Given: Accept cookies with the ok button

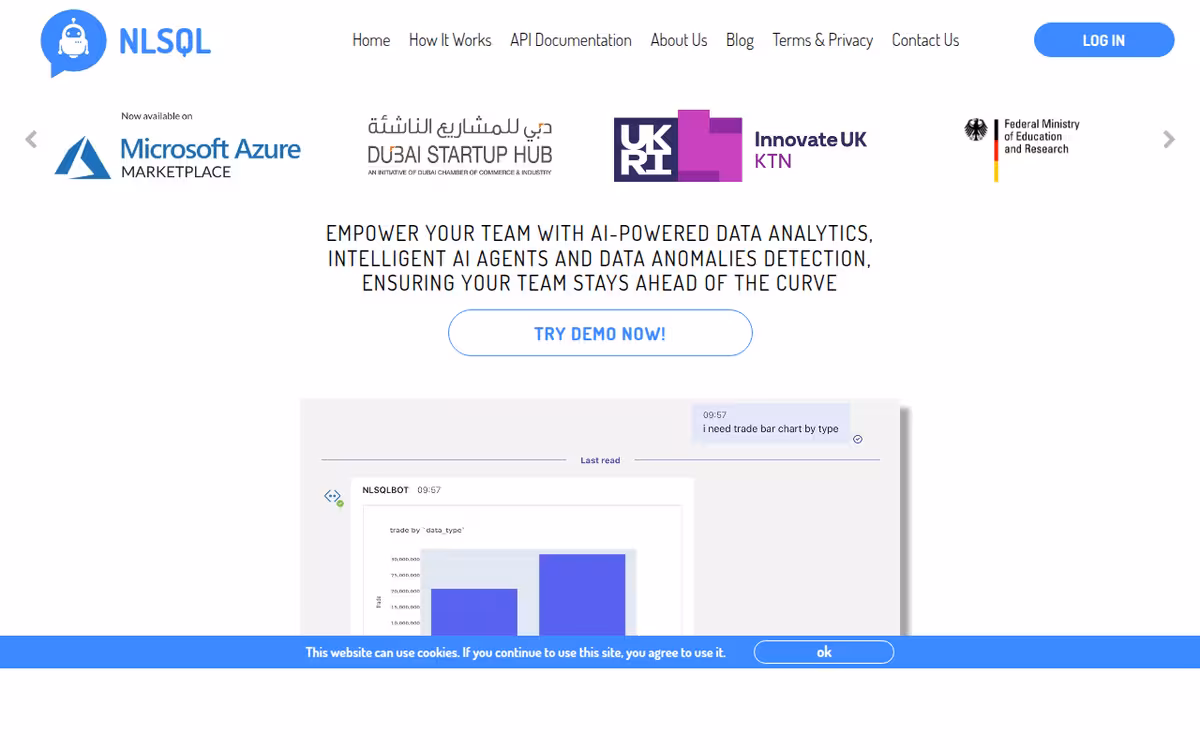Looking at the screenshot, I should click(x=824, y=652).
